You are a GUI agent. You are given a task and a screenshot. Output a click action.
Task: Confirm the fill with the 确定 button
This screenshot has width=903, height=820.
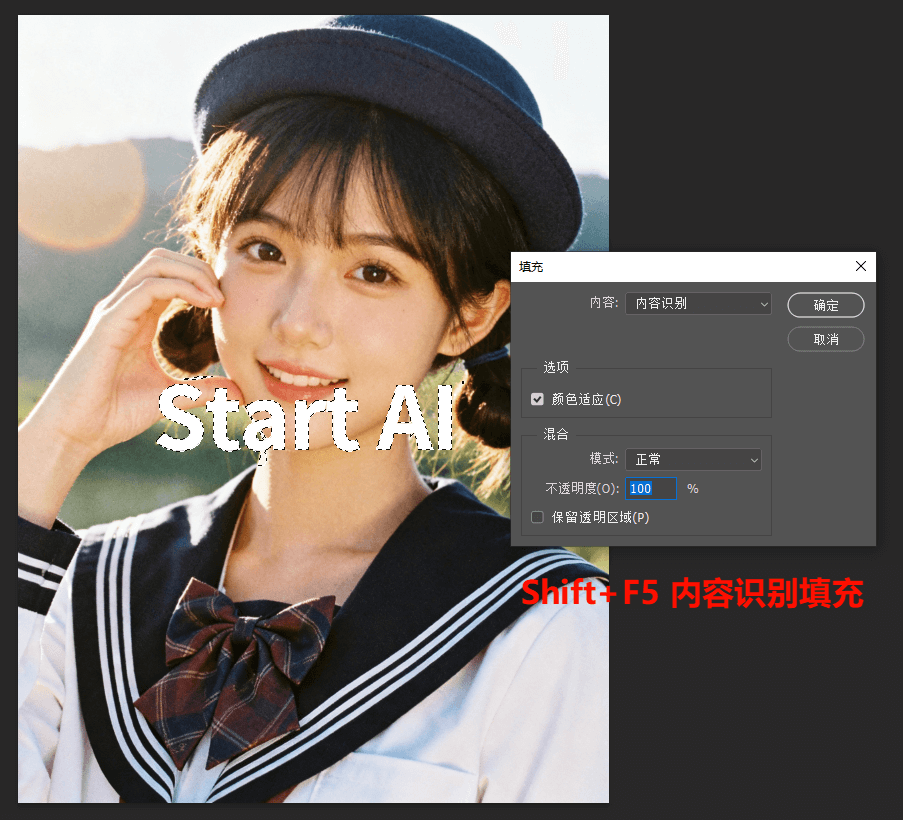pyautogui.click(x=825, y=305)
